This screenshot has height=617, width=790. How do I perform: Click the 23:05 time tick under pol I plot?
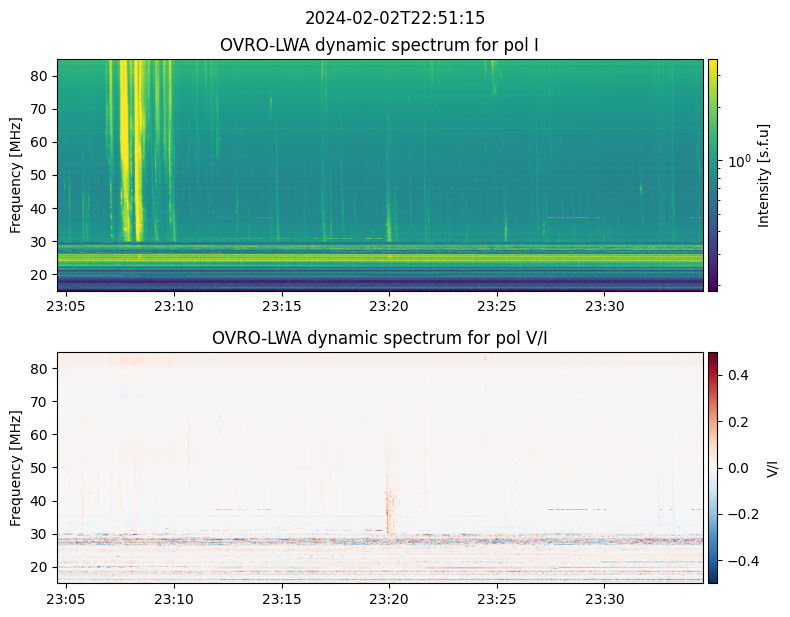pyautogui.click(x=66, y=305)
